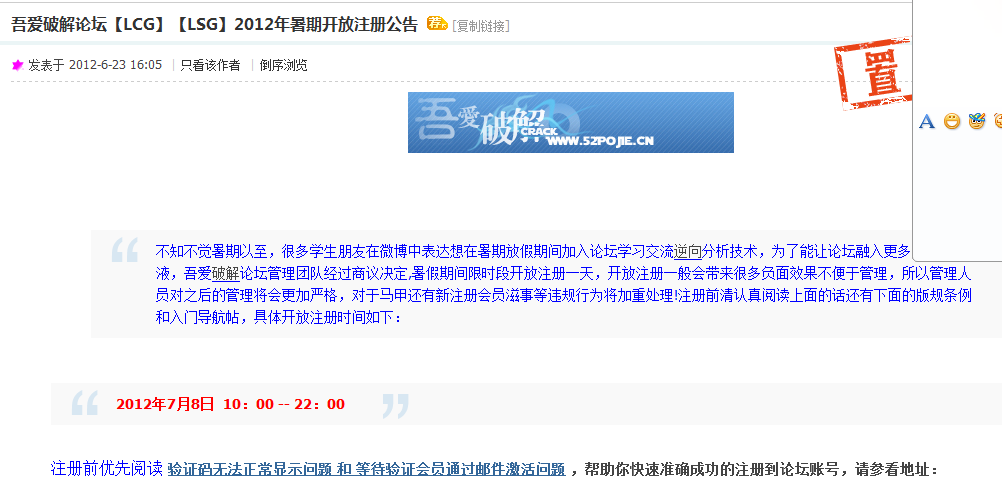1002x485 pixels.
Task: Switch to 倒序浏览 reverse order view
Action: [x=283, y=65]
